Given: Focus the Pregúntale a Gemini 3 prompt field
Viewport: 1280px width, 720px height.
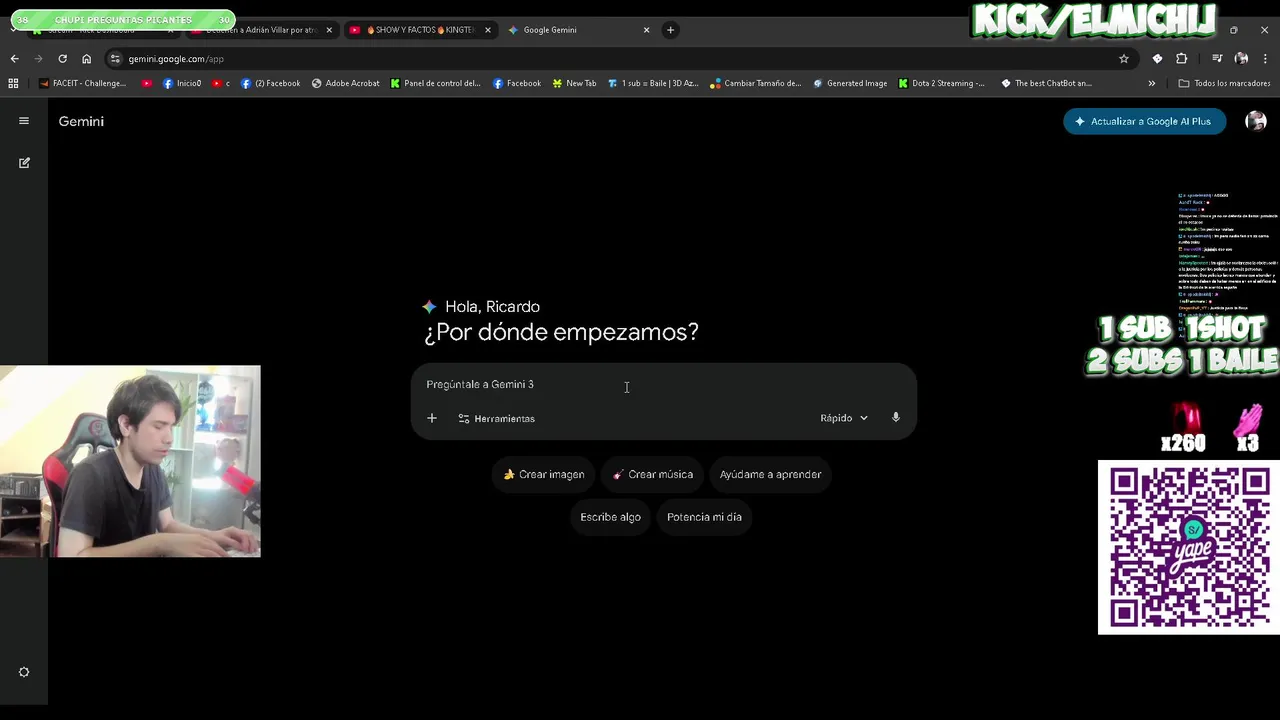Looking at the screenshot, I should pyautogui.click(x=663, y=384).
